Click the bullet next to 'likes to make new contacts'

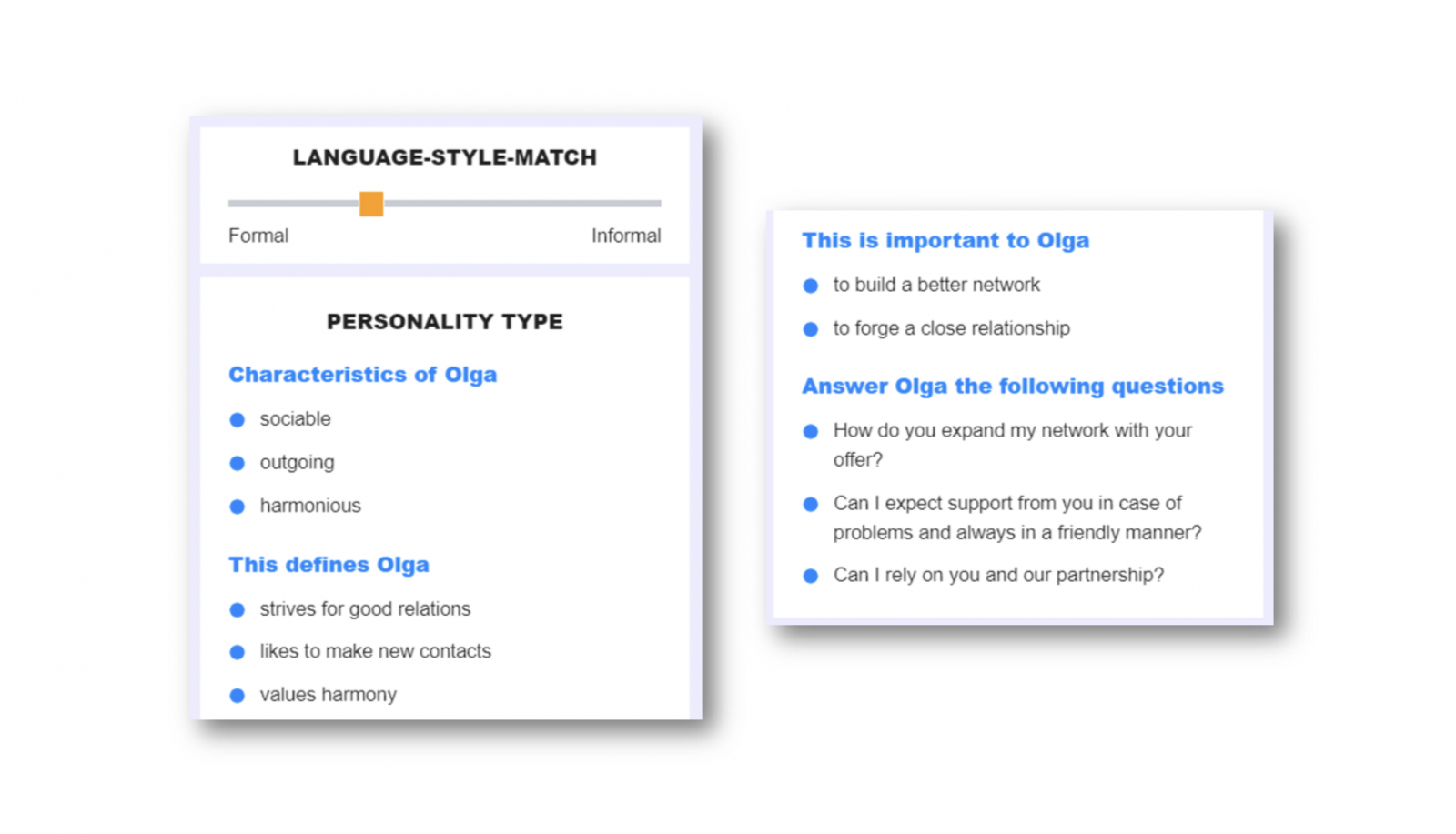(x=238, y=652)
